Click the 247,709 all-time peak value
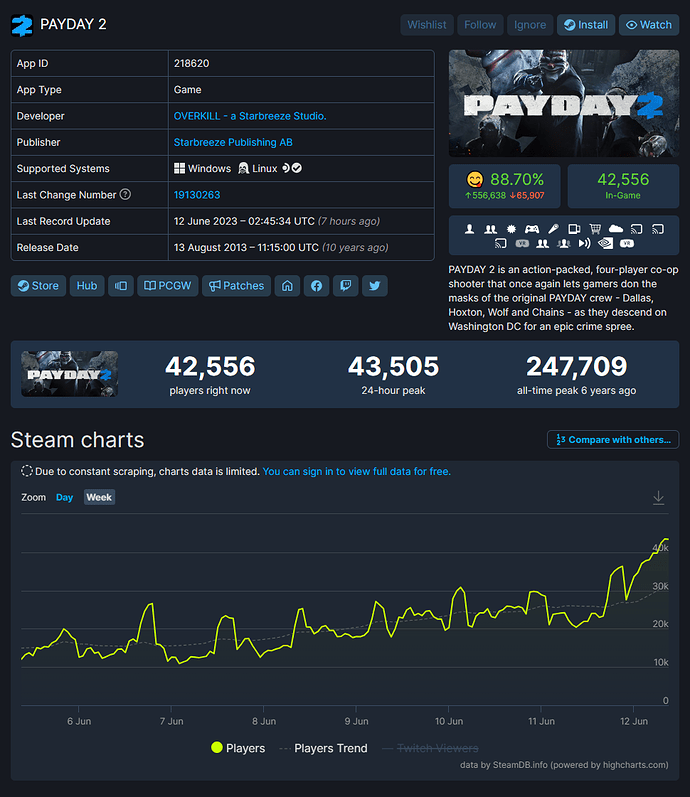Viewport: 690px width, 797px height. 577,366
